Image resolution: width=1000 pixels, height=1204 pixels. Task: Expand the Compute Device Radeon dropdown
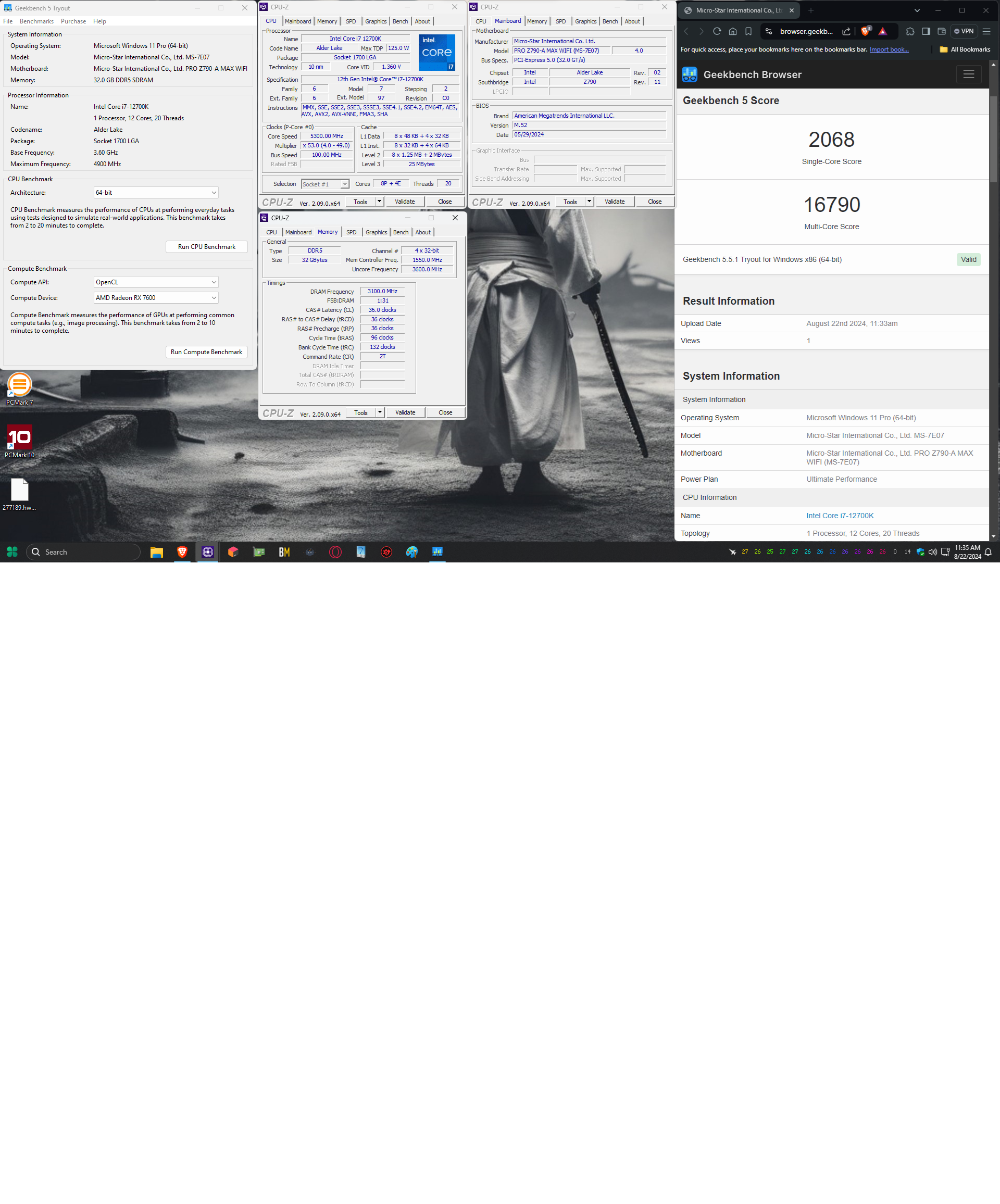(156, 297)
